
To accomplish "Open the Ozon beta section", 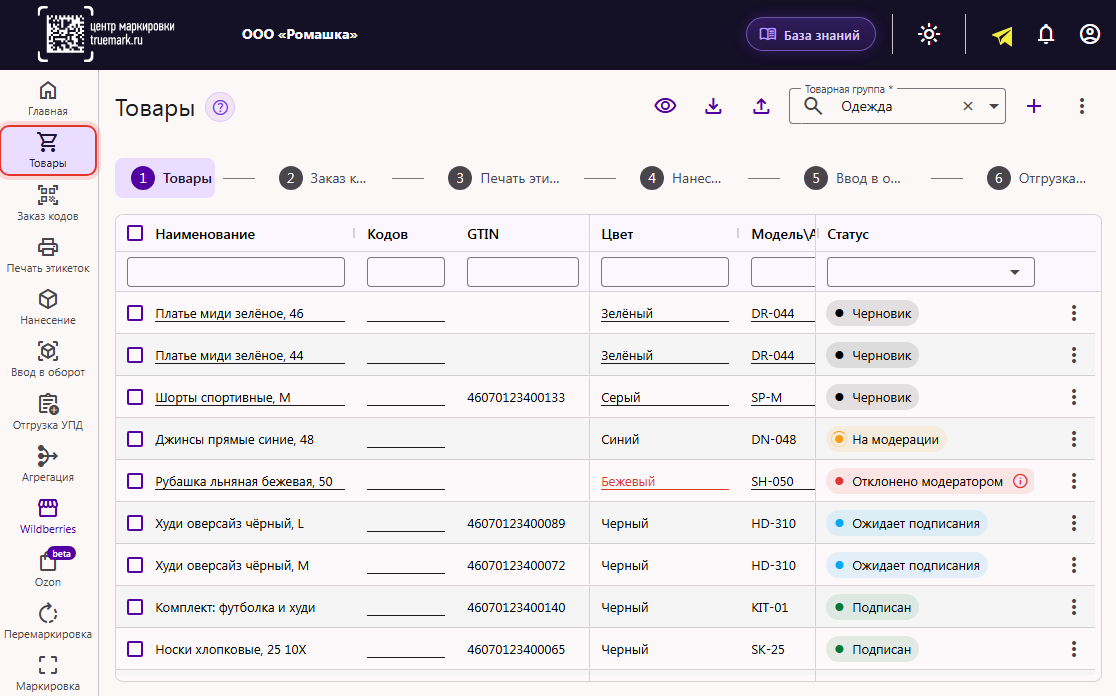I will click(x=48, y=569).
